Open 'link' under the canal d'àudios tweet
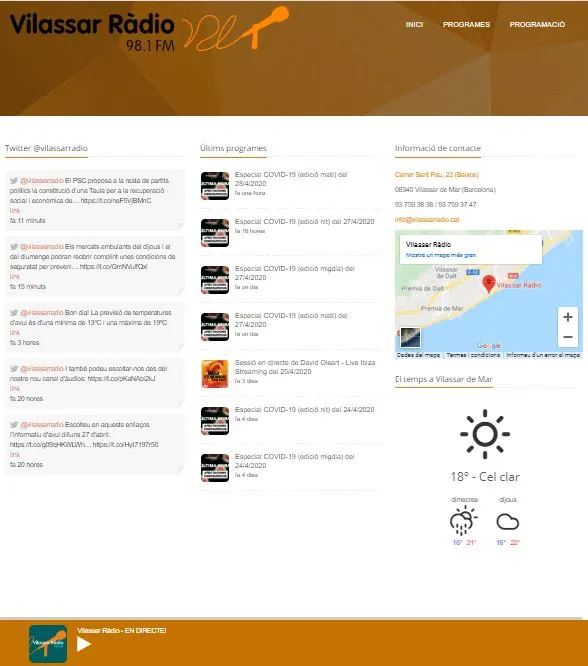Image resolution: width=588 pixels, height=666 pixels. point(15,389)
